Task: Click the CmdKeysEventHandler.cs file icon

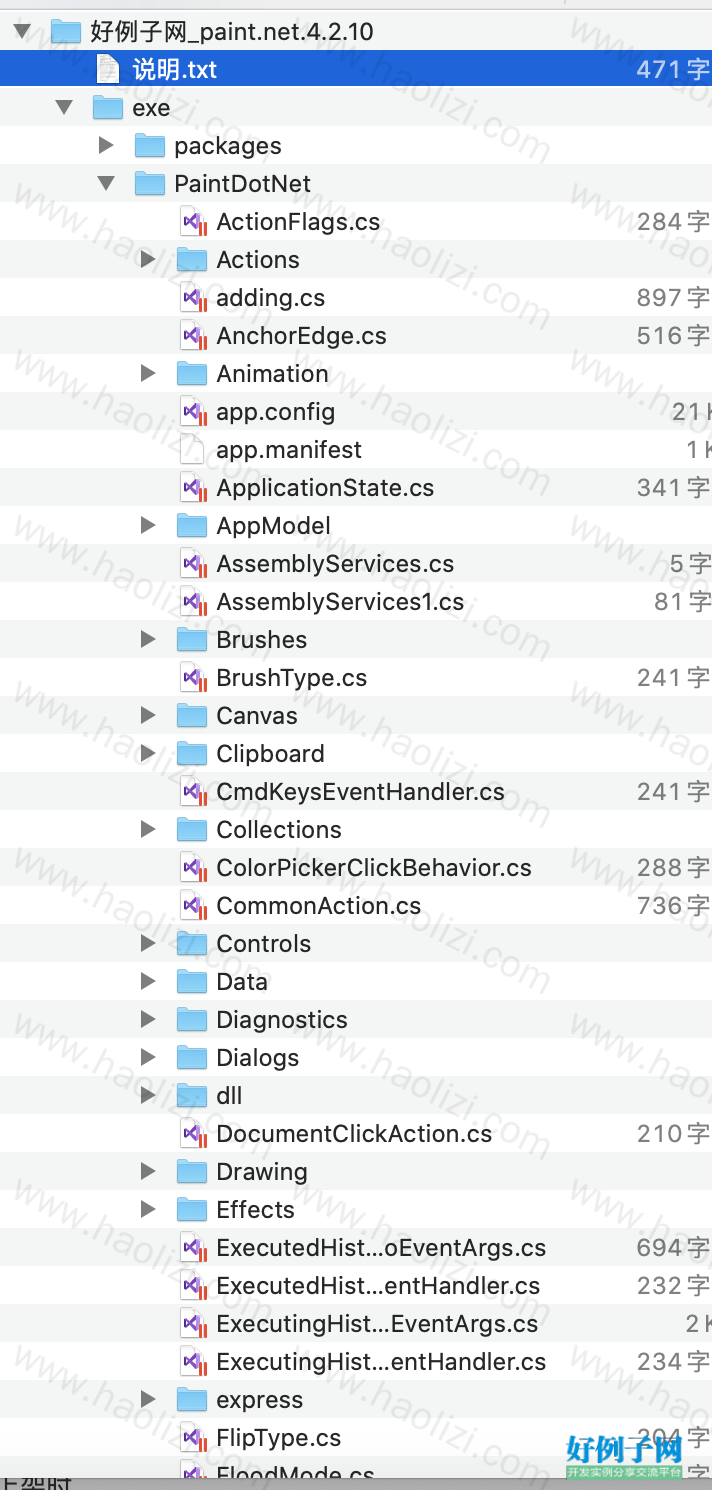Action: 192,791
